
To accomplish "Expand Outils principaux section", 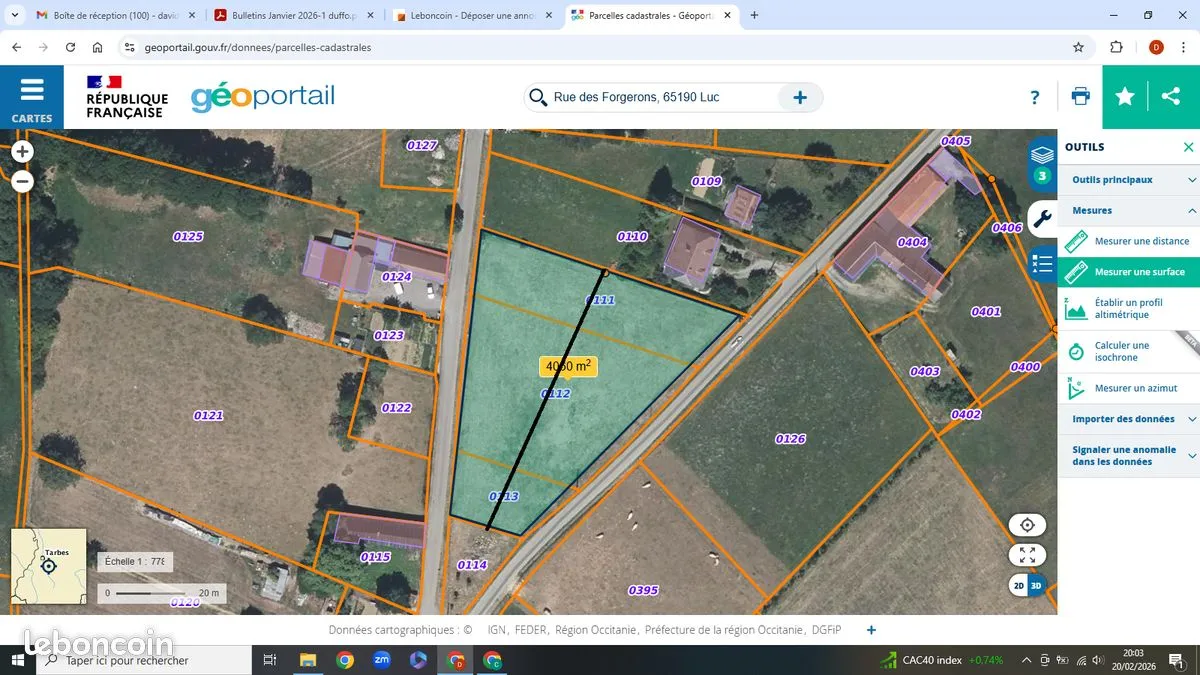I will (1128, 180).
